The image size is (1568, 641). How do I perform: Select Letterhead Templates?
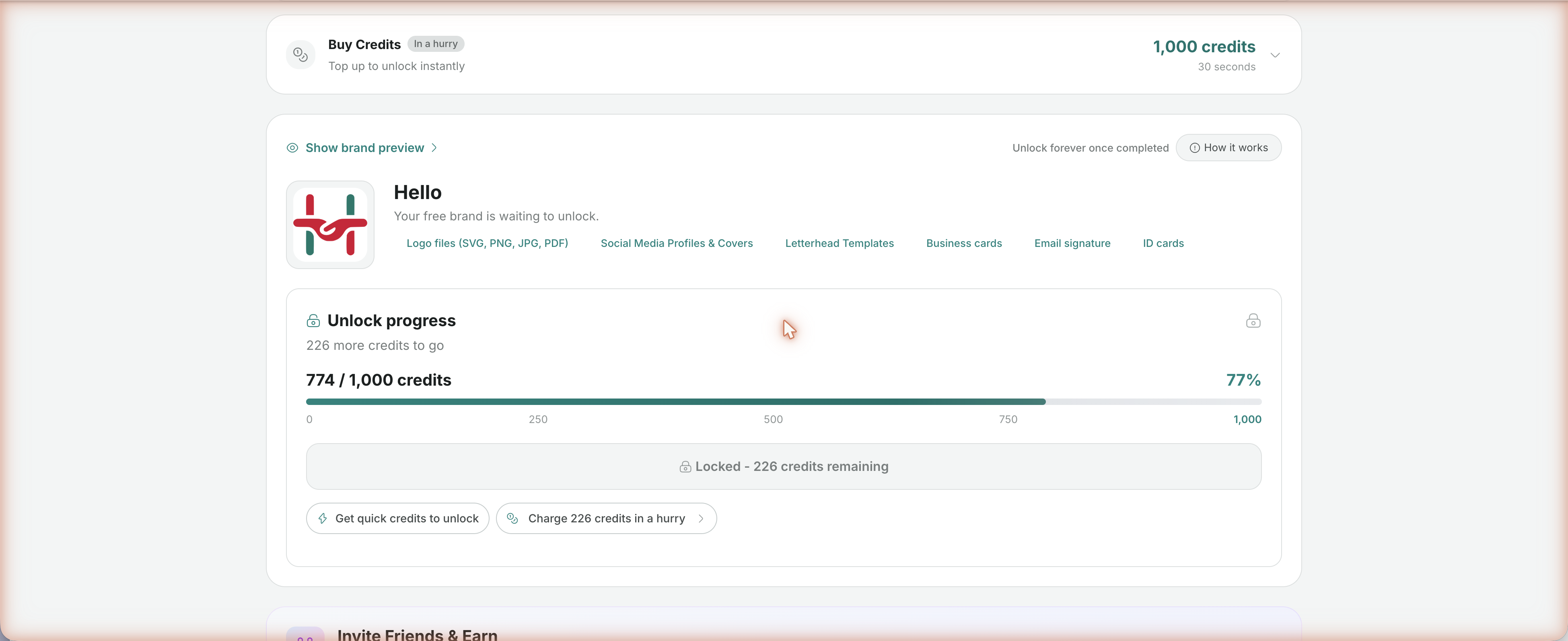tap(840, 244)
